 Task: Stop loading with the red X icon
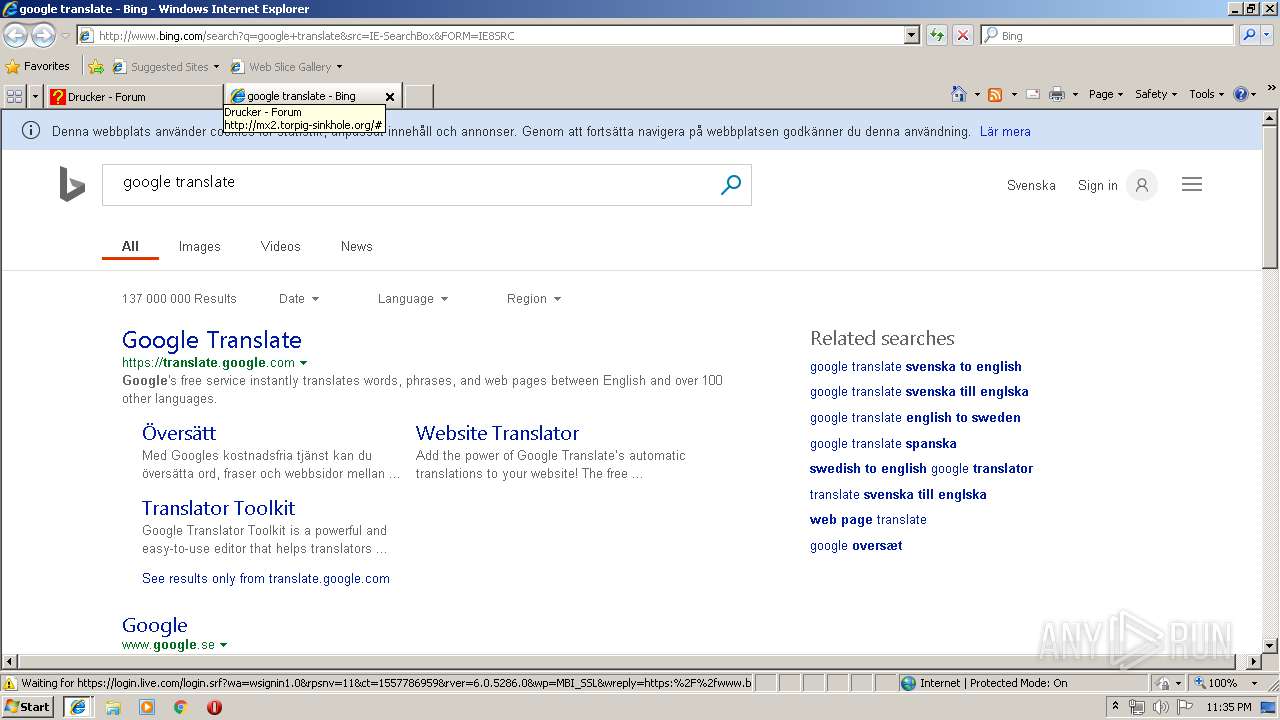pos(962,35)
